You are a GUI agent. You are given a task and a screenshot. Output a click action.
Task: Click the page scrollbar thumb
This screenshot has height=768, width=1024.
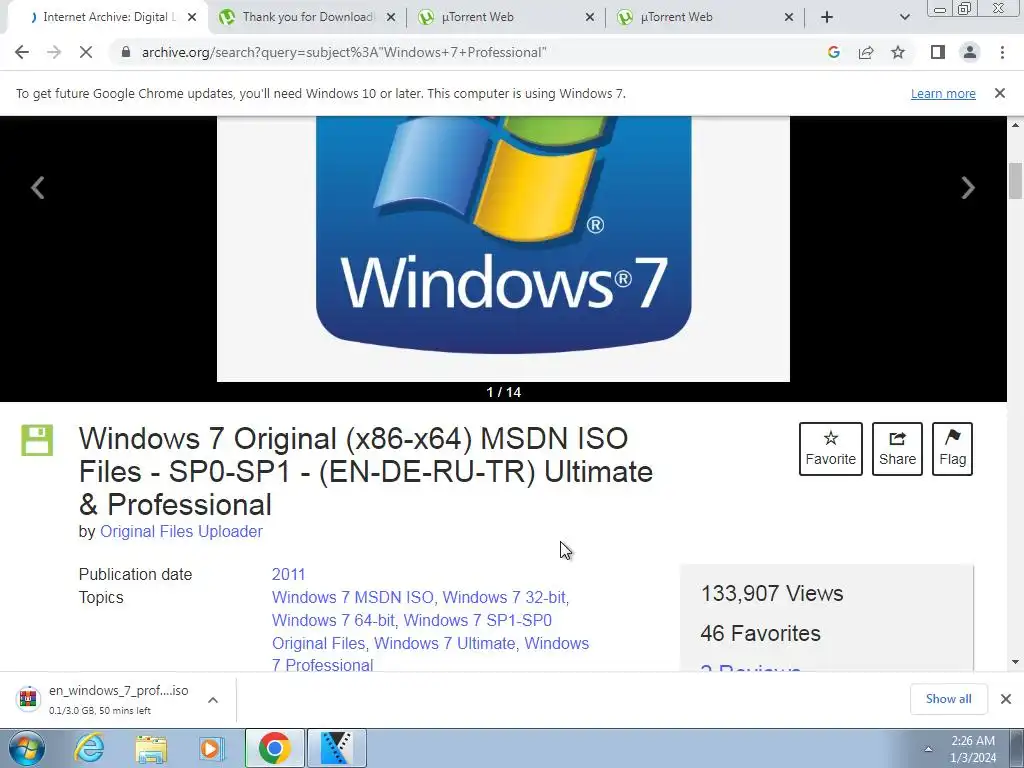tap(1015, 180)
